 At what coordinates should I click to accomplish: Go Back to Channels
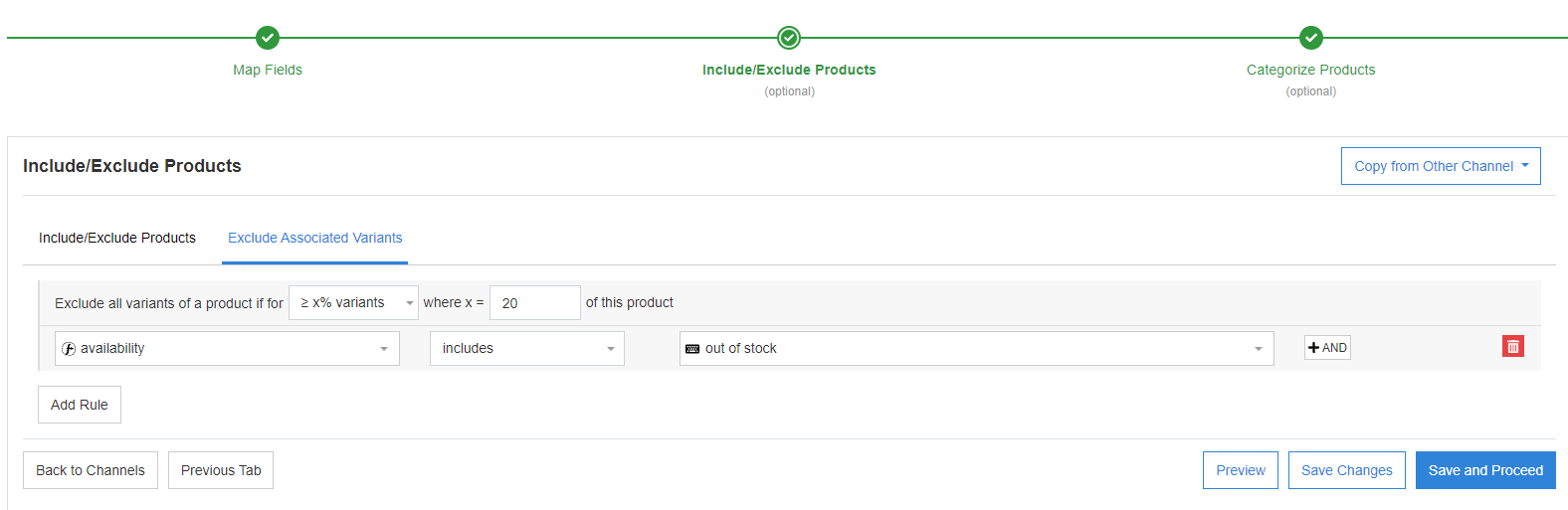click(91, 470)
